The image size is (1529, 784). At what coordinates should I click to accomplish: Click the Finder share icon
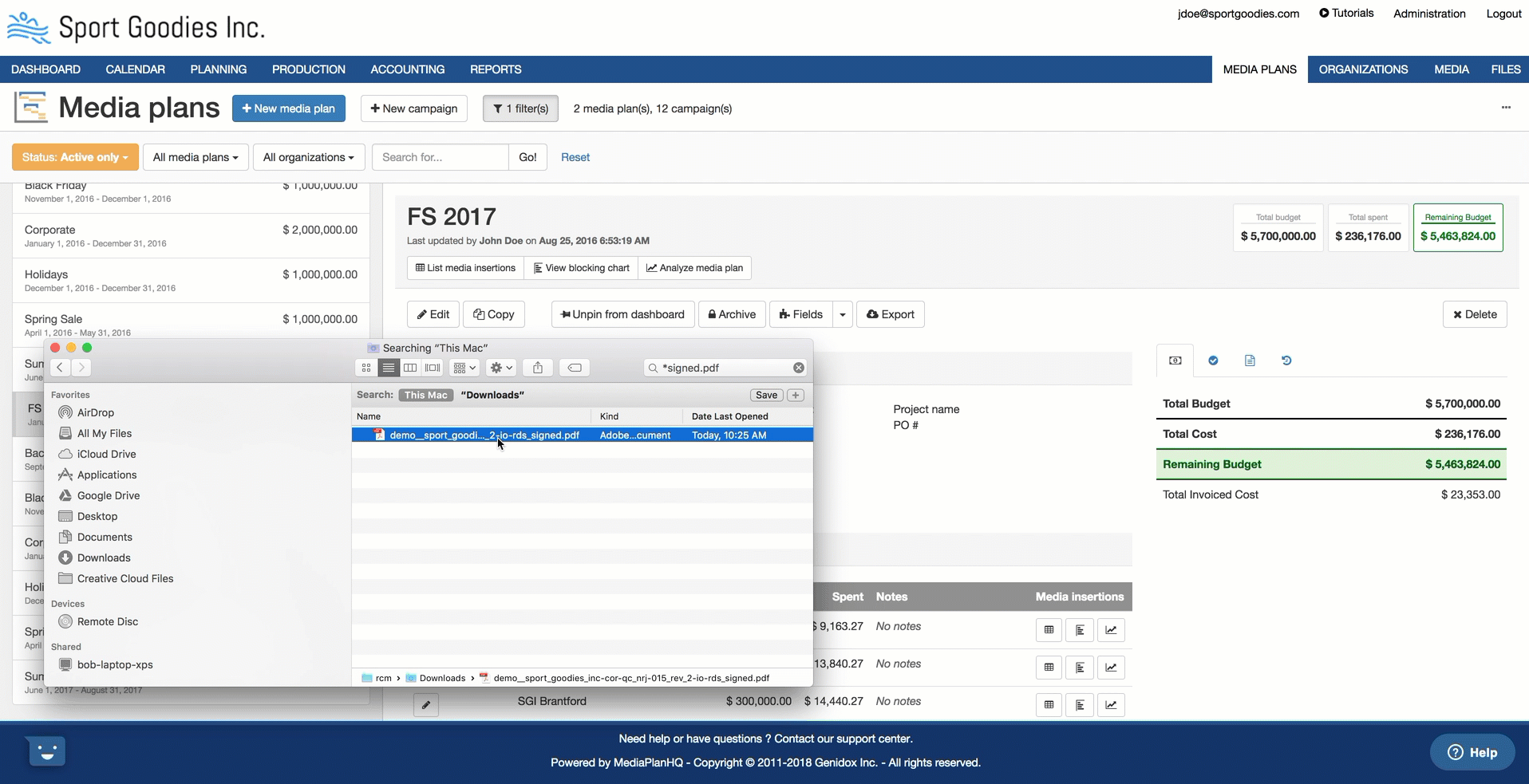pyautogui.click(x=538, y=368)
